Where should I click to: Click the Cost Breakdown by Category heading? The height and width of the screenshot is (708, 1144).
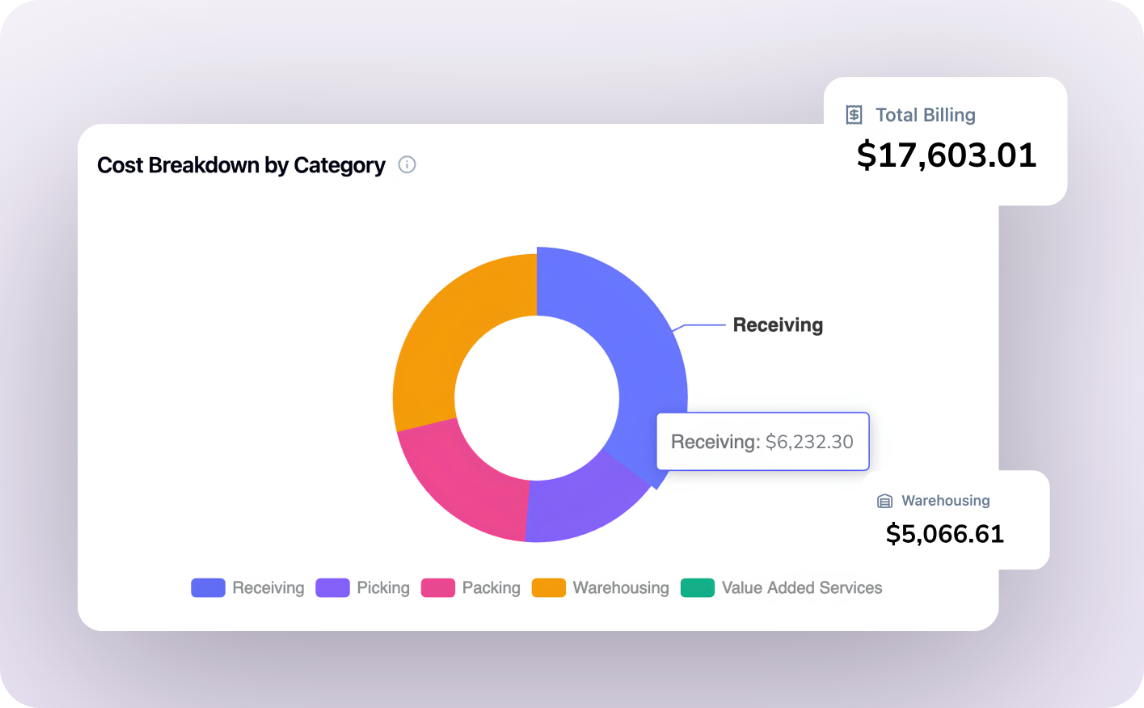(241, 166)
